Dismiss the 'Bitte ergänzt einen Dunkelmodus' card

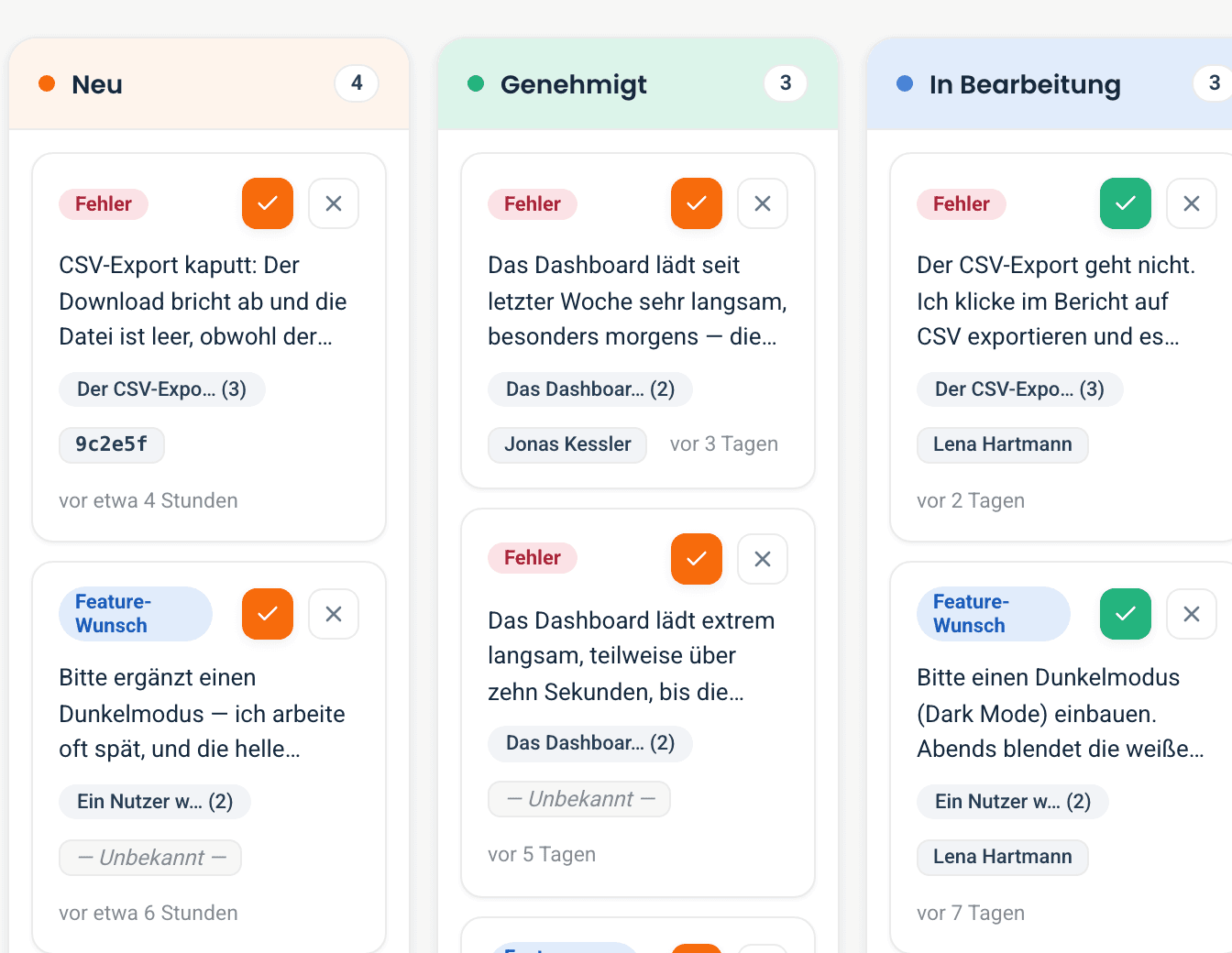point(334,614)
